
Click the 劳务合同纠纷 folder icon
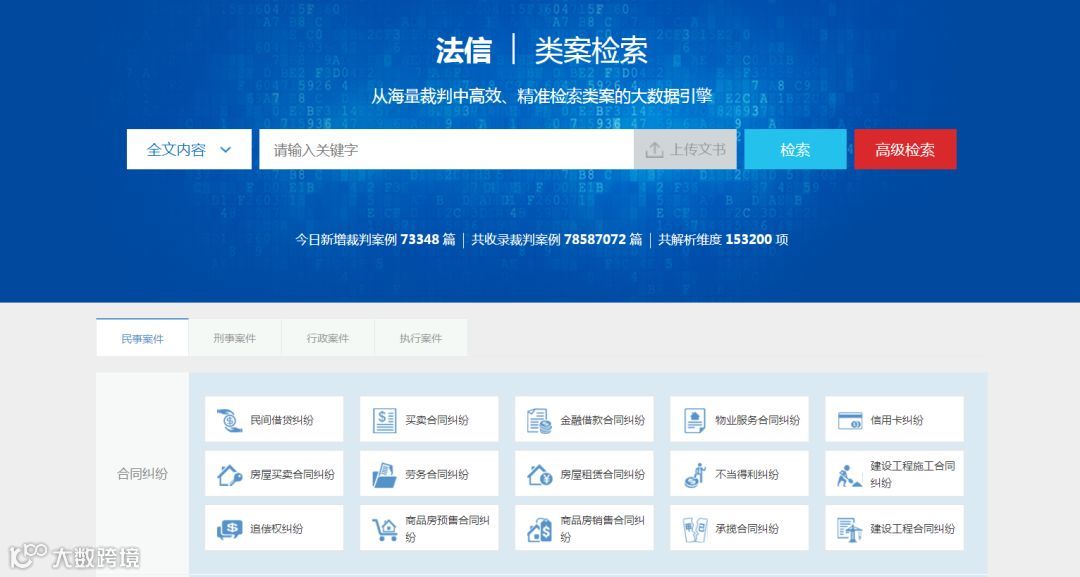pos(384,474)
